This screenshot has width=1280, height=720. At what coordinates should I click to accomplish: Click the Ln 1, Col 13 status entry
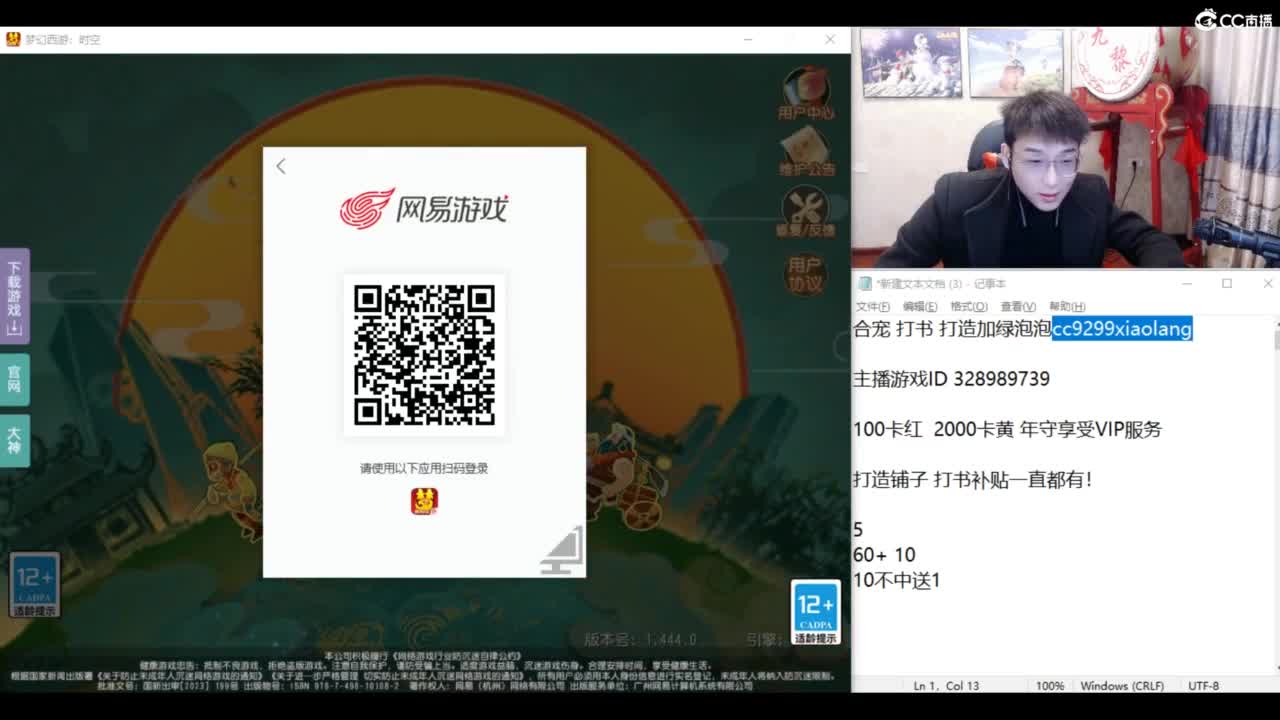coord(946,686)
